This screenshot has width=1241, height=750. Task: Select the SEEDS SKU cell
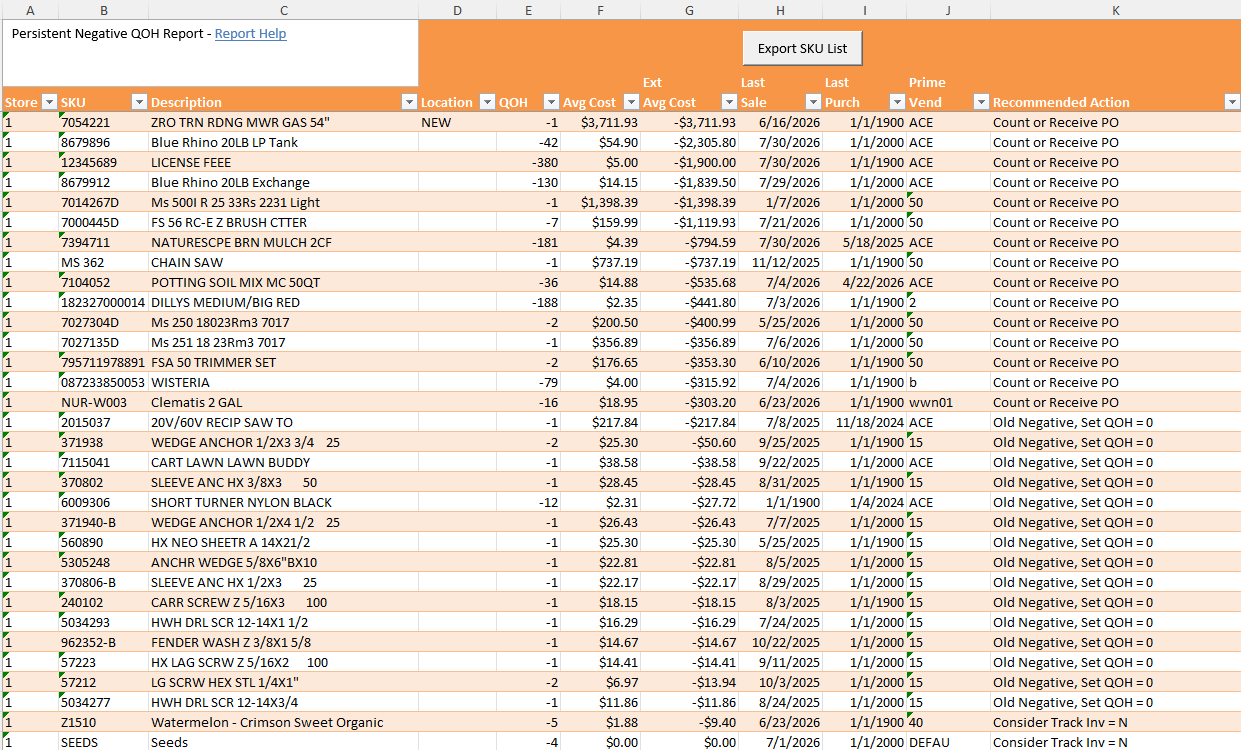click(x=103, y=742)
